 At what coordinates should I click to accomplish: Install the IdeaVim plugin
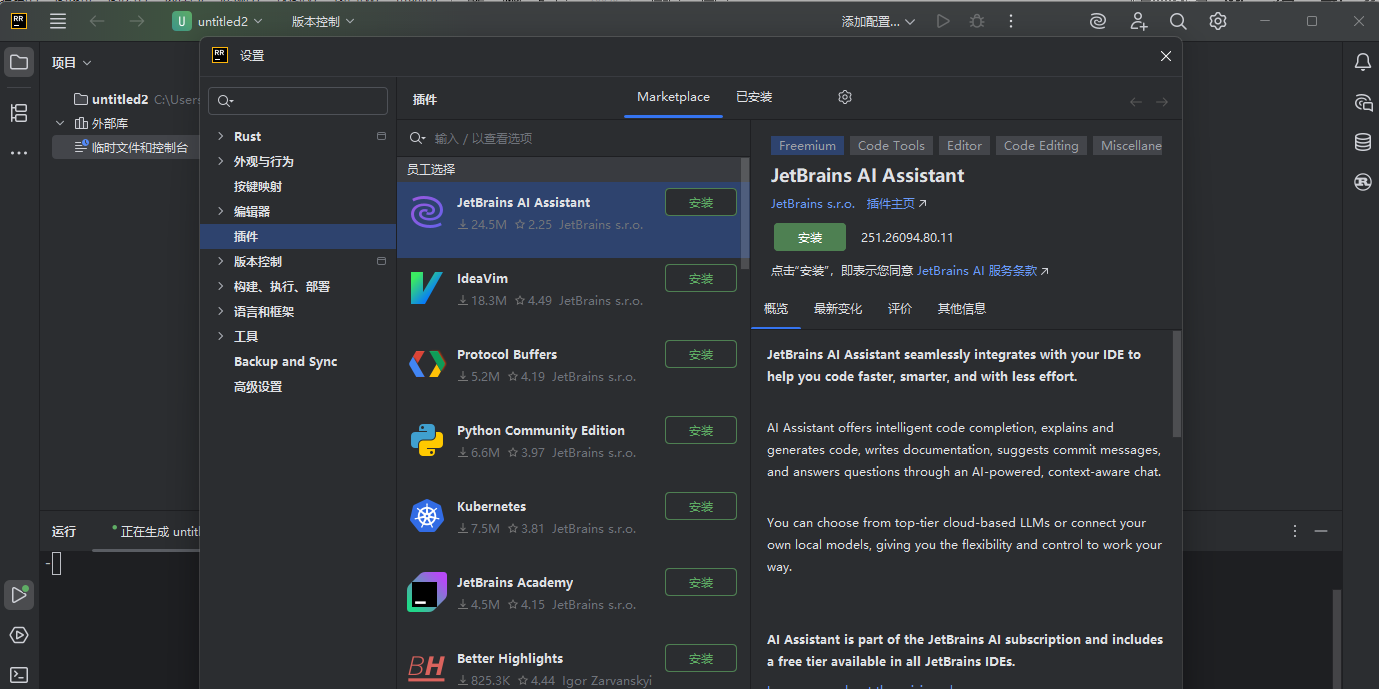pyautogui.click(x=700, y=279)
